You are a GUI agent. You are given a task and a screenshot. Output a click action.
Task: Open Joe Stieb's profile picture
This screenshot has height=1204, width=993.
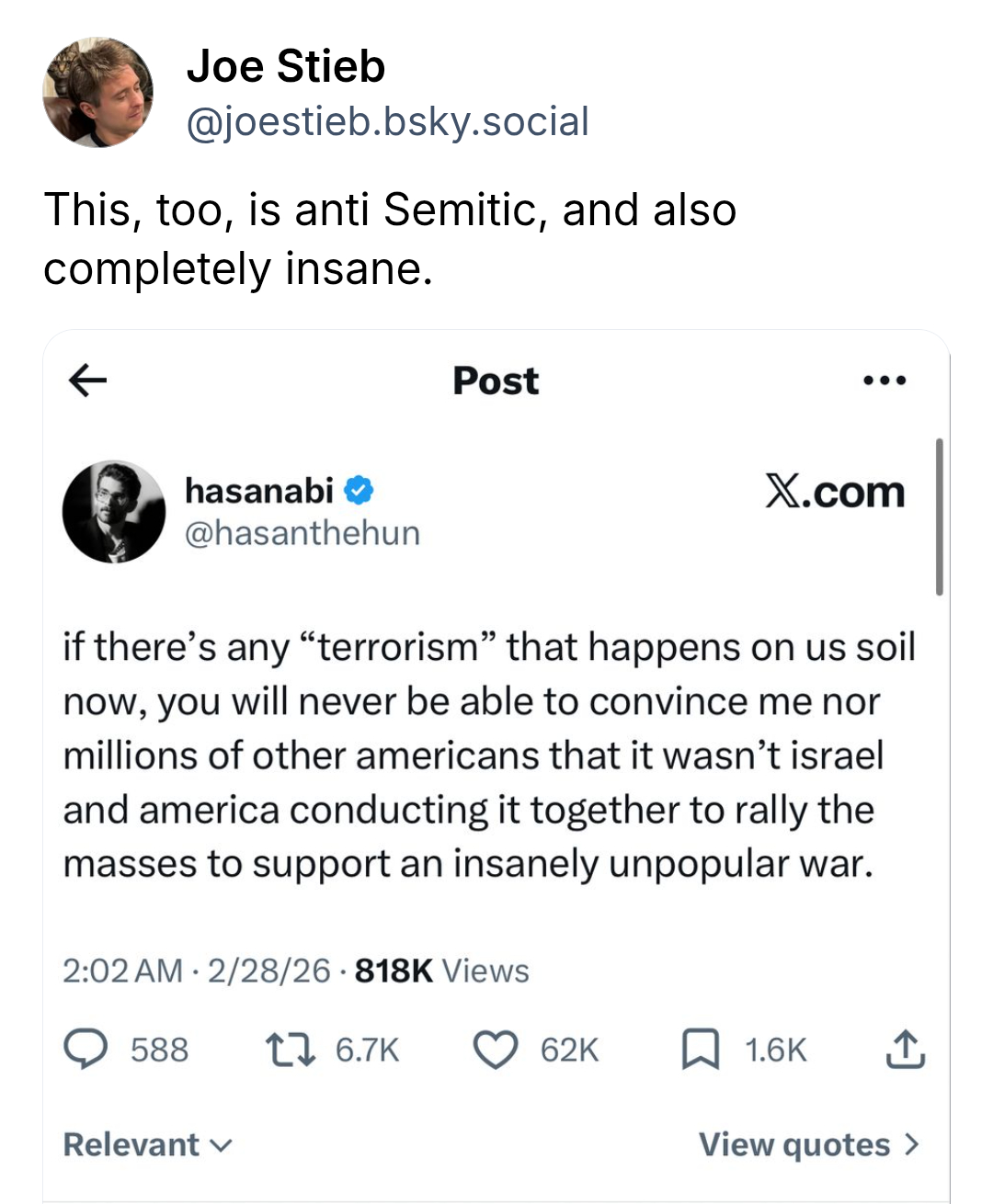(x=97, y=92)
